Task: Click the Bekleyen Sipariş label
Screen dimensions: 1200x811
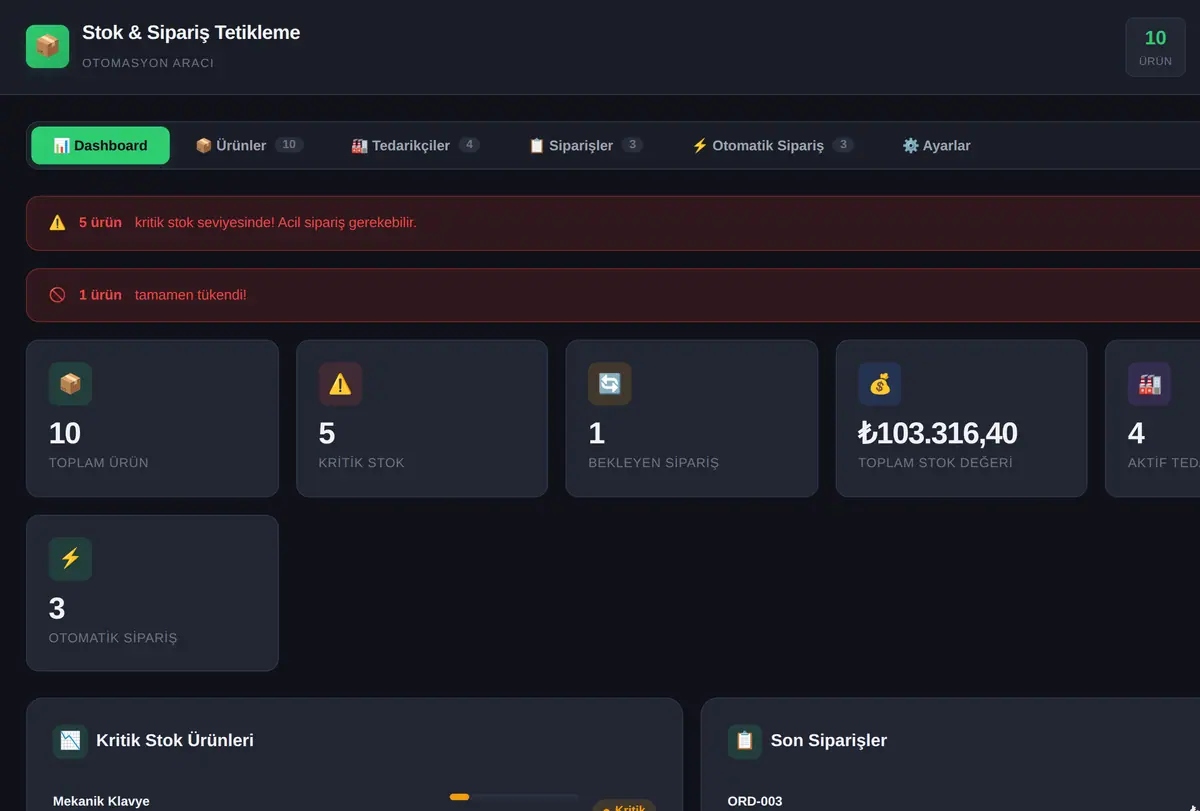Action: pos(654,463)
